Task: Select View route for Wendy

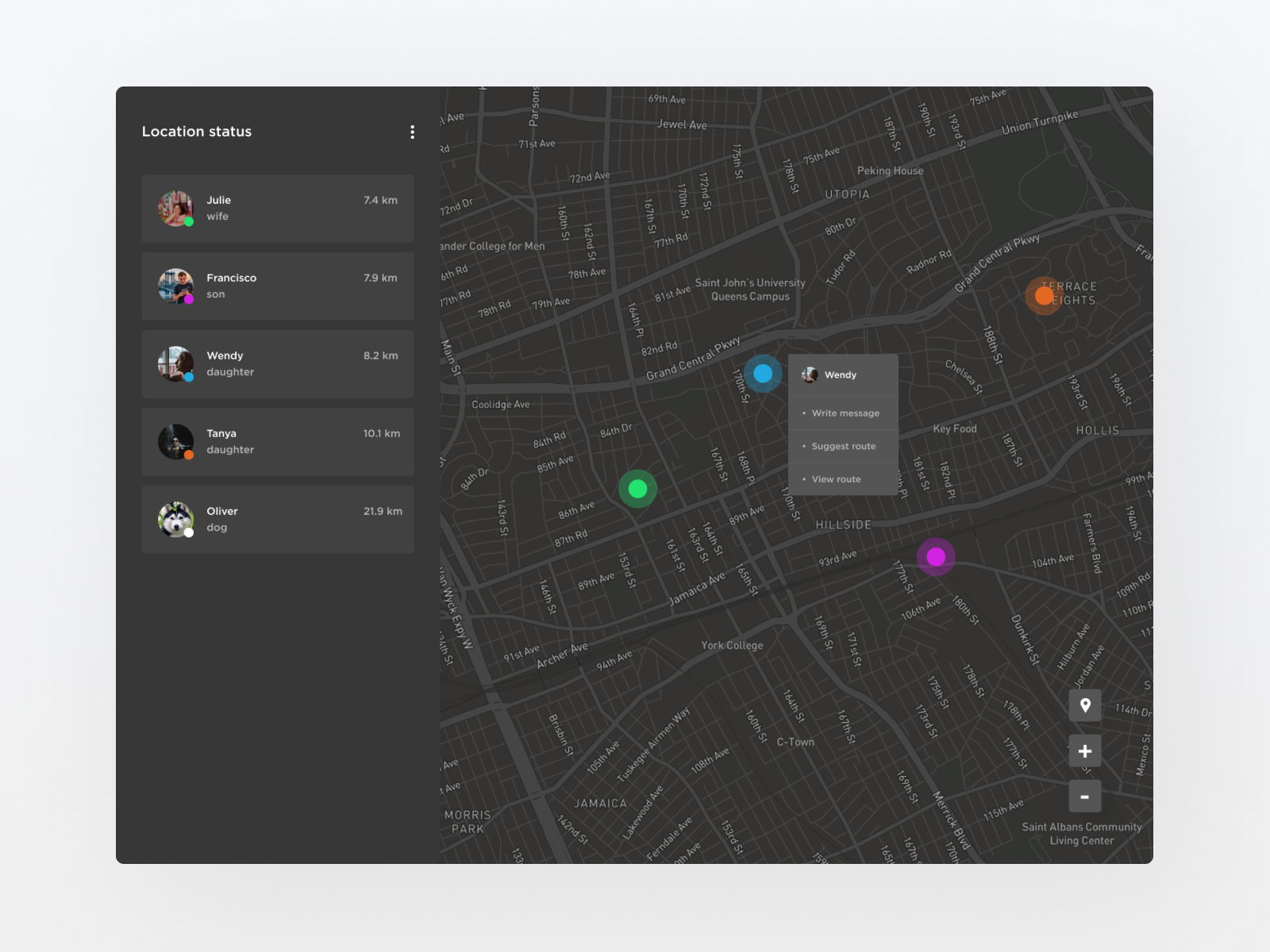Action: click(836, 478)
